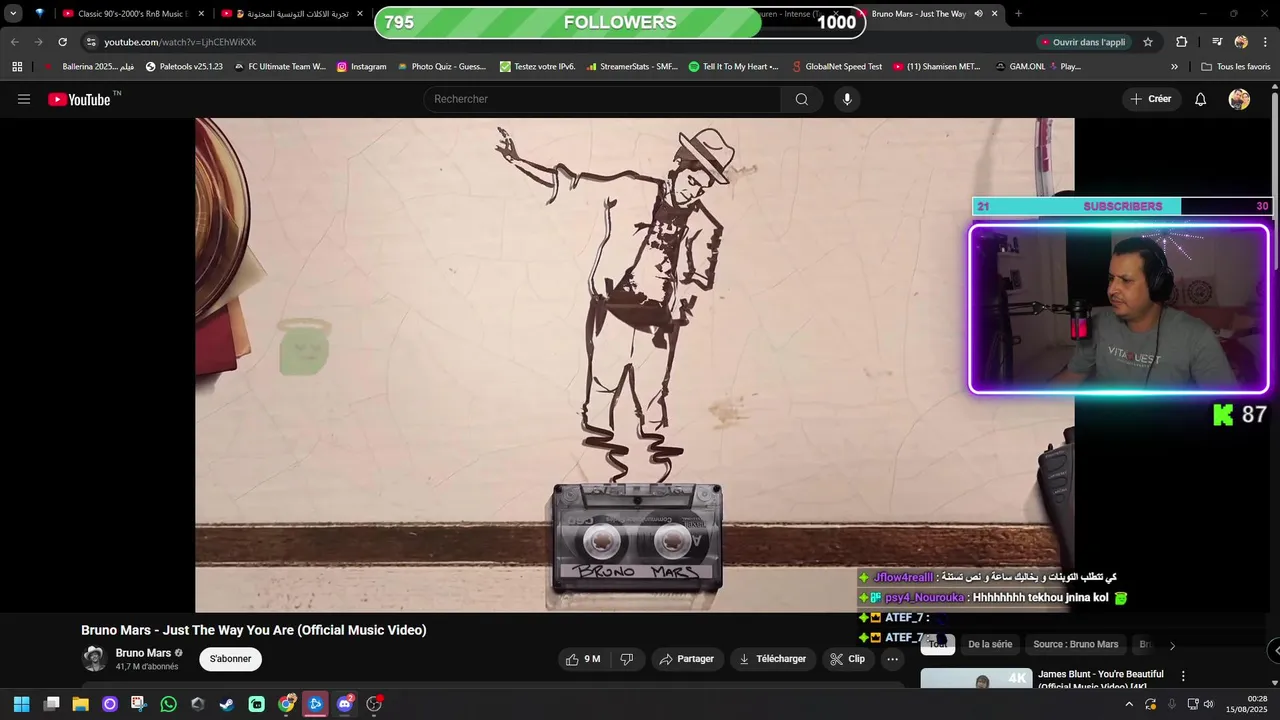
Task: Open Photo Quiz bookmark
Action: [x=441, y=67]
